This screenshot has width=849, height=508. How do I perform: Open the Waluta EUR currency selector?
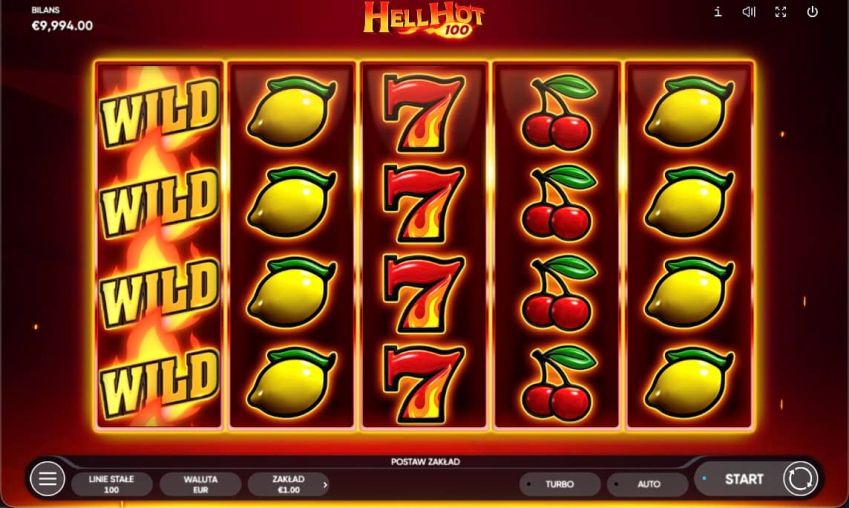click(x=200, y=484)
